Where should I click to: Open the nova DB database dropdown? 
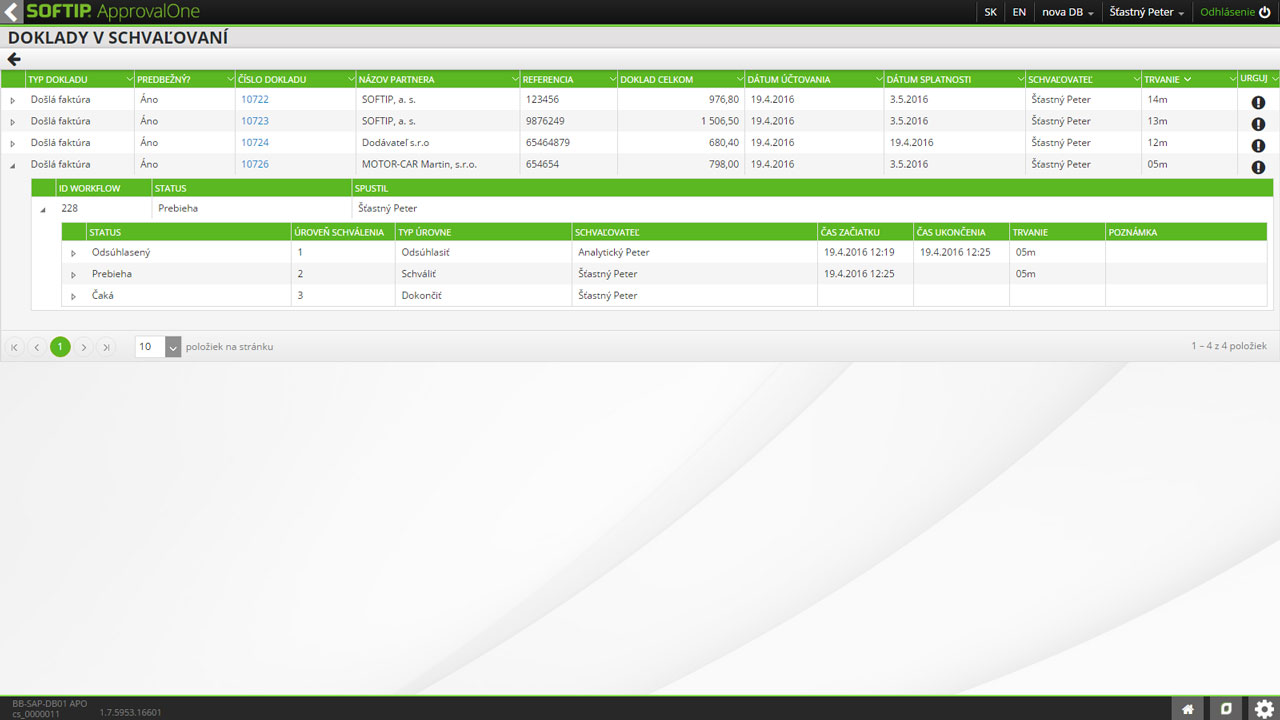[1067, 12]
